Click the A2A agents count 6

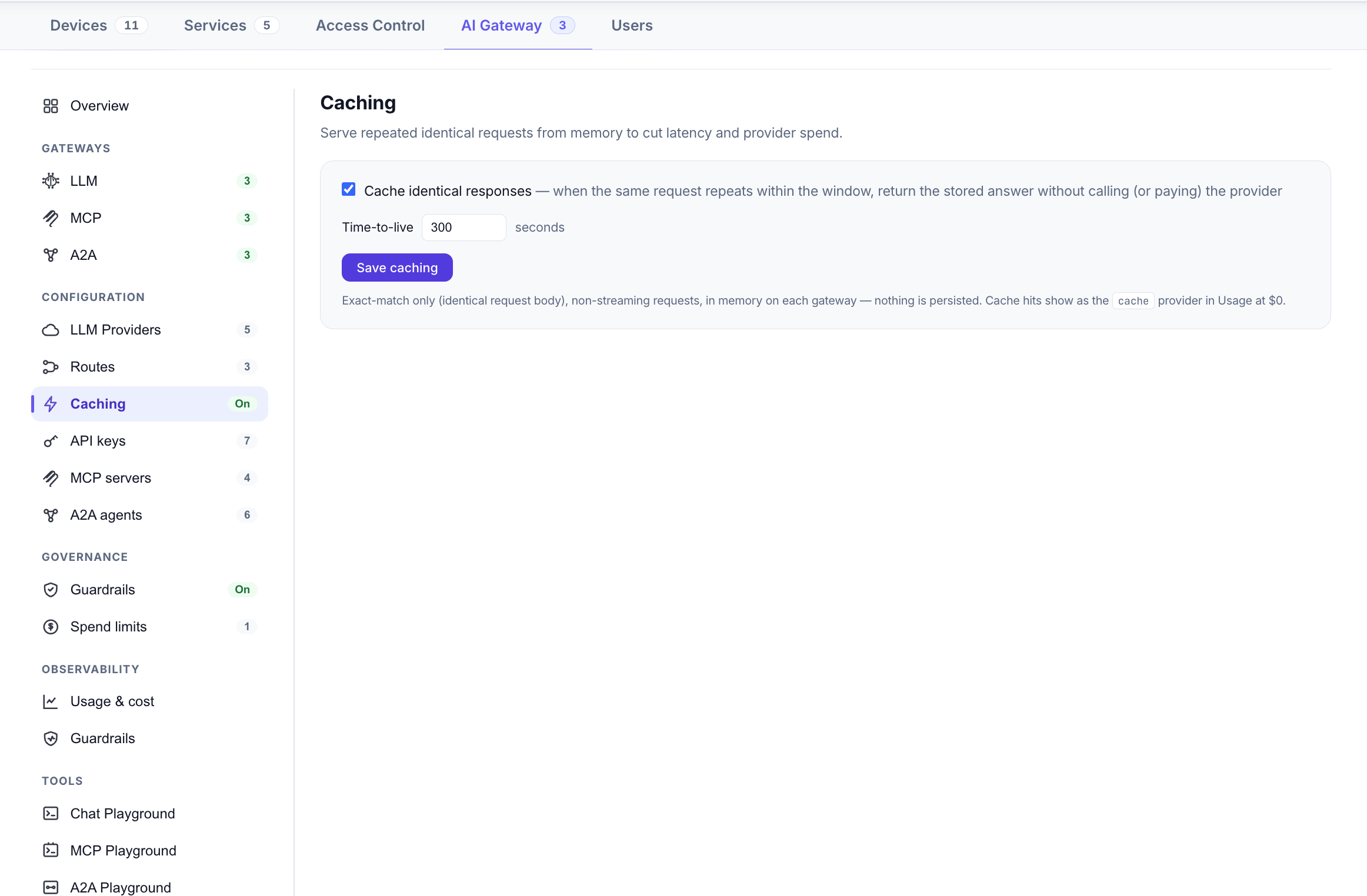[247, 515]
